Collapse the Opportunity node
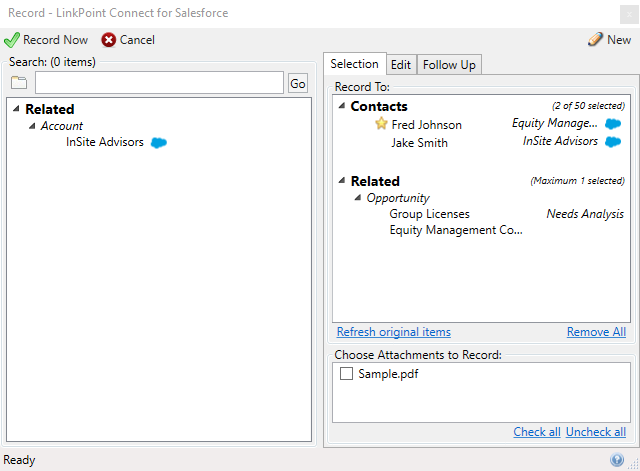 (358, 198)
